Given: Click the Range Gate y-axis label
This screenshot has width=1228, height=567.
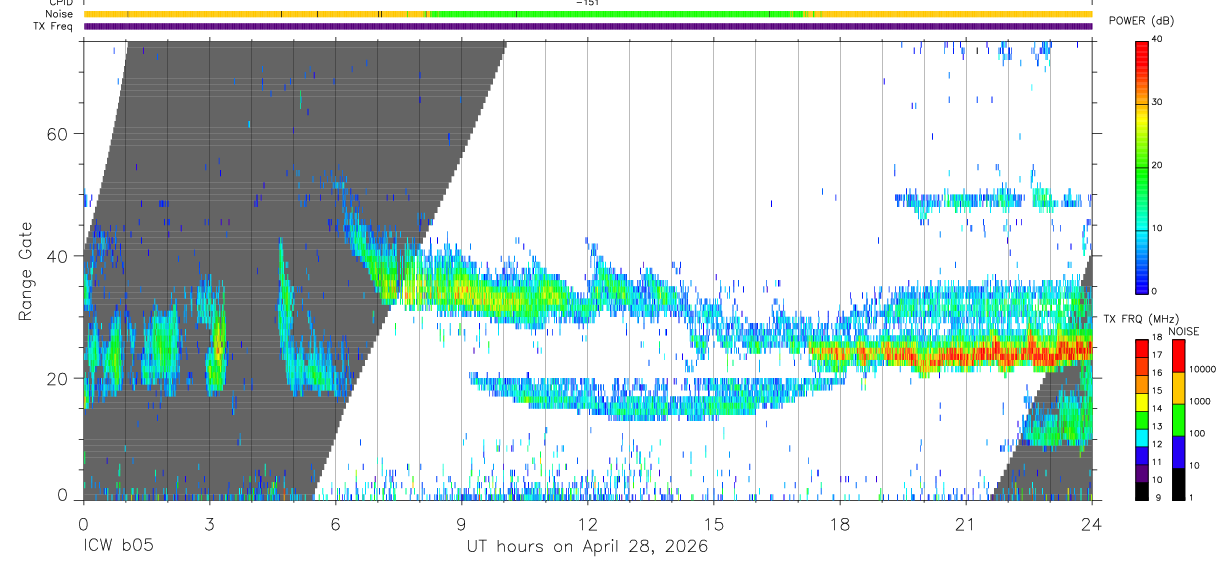Looking at the screenshot, I should 25,271.
